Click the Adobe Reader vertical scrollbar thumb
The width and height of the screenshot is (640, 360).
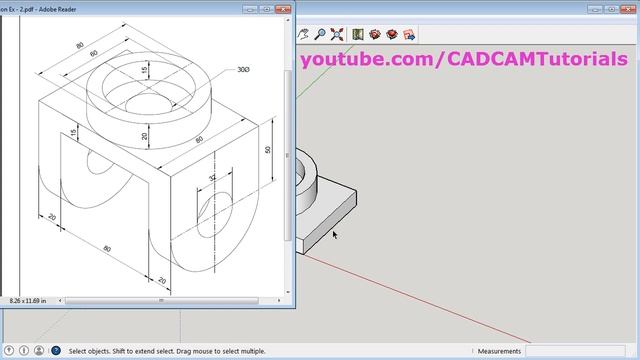click(288, 155)
